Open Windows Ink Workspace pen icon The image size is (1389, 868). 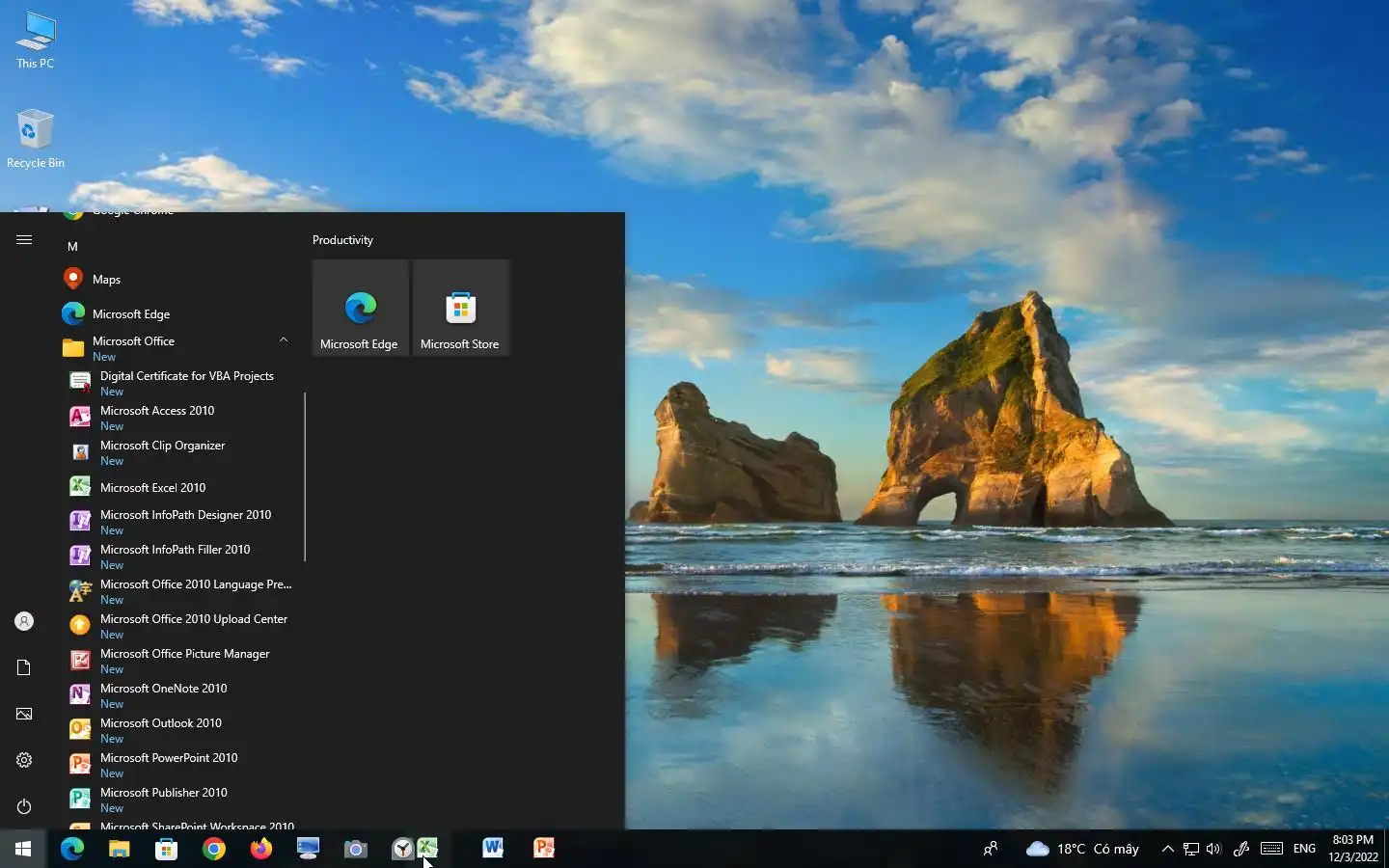tap(1241, 849)
